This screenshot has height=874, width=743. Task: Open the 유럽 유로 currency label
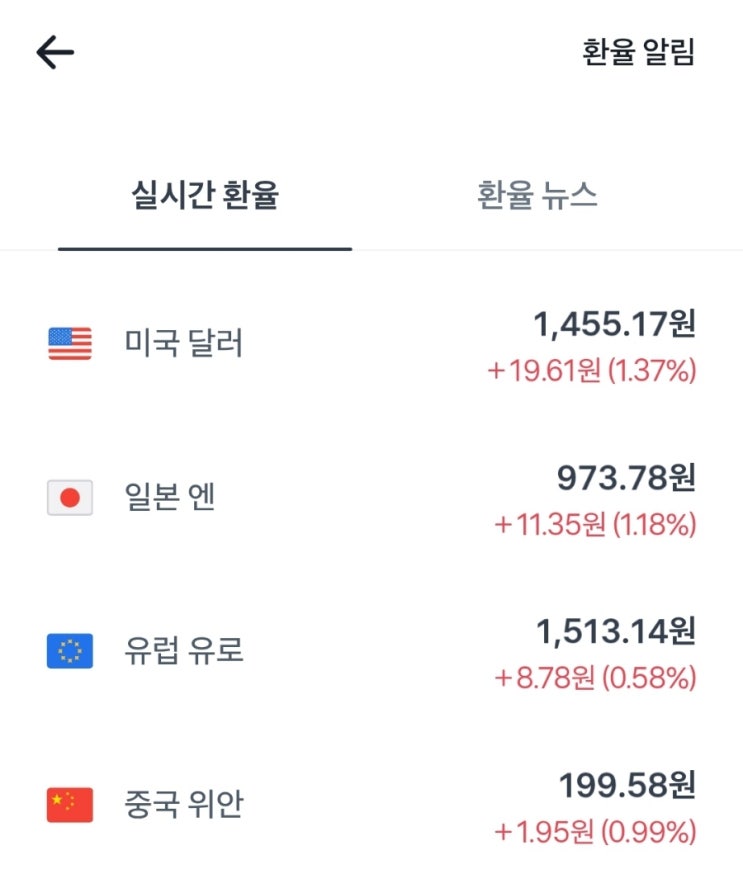click(184, 651)
